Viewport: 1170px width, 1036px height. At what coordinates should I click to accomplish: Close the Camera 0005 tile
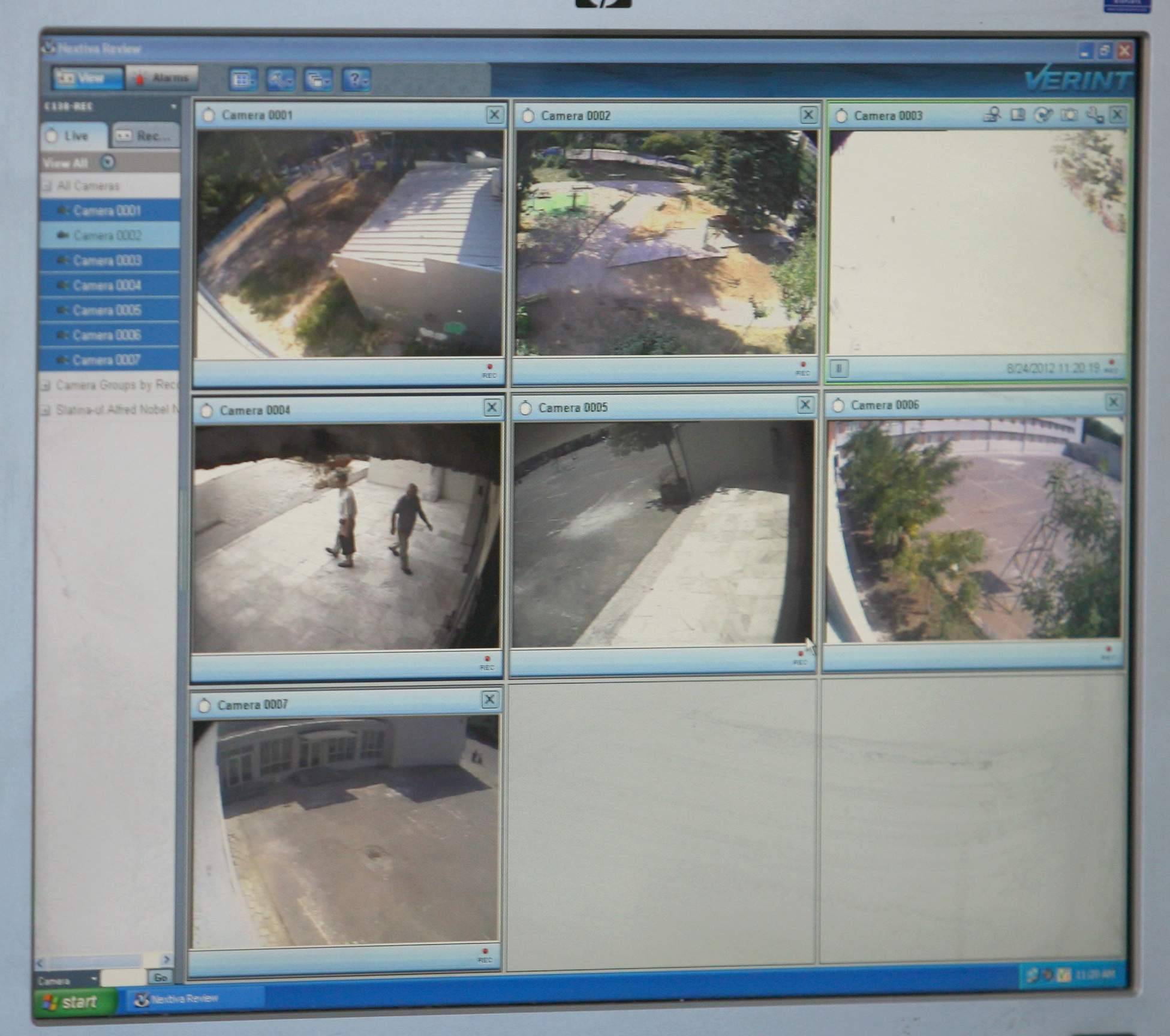coord(805,405)
